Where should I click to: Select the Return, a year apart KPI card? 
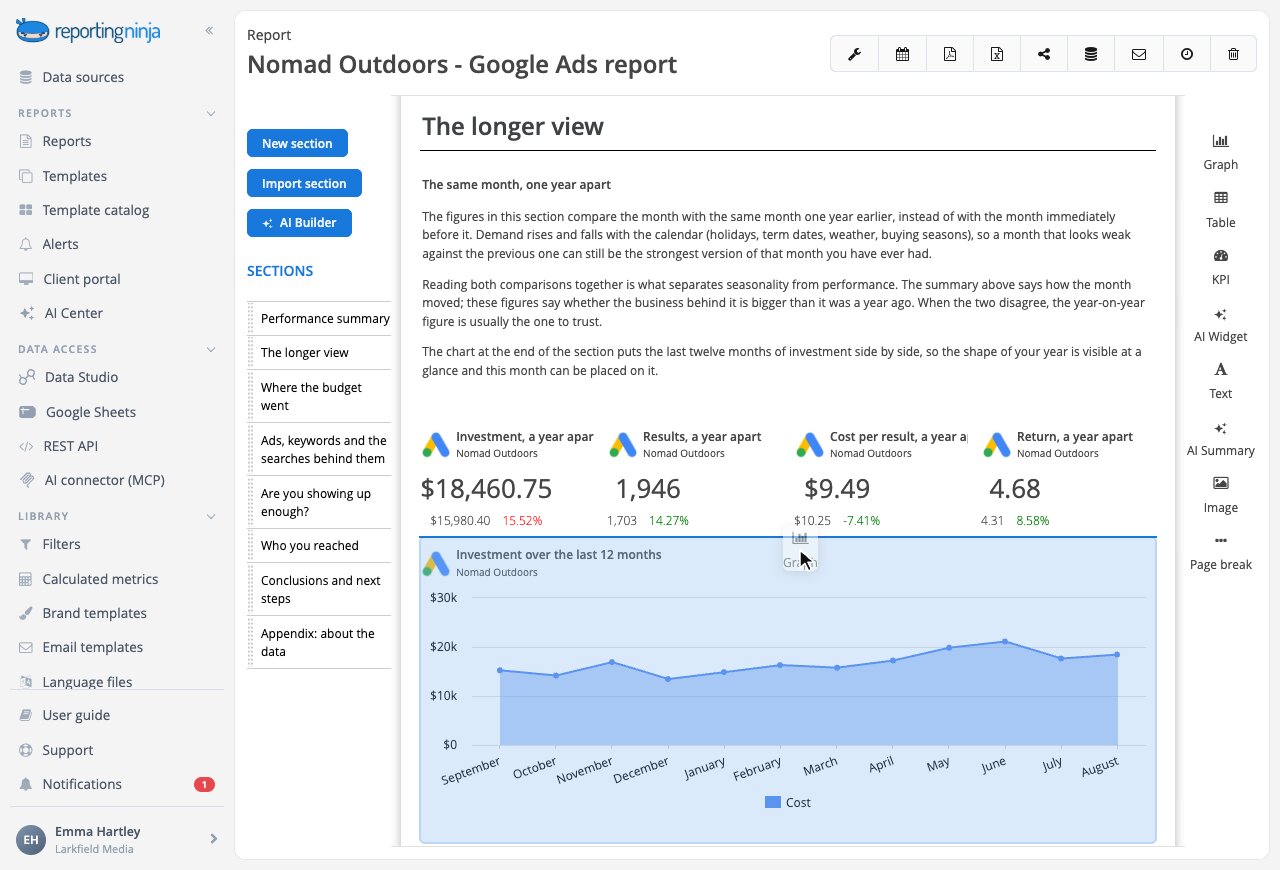[1068, 479]
